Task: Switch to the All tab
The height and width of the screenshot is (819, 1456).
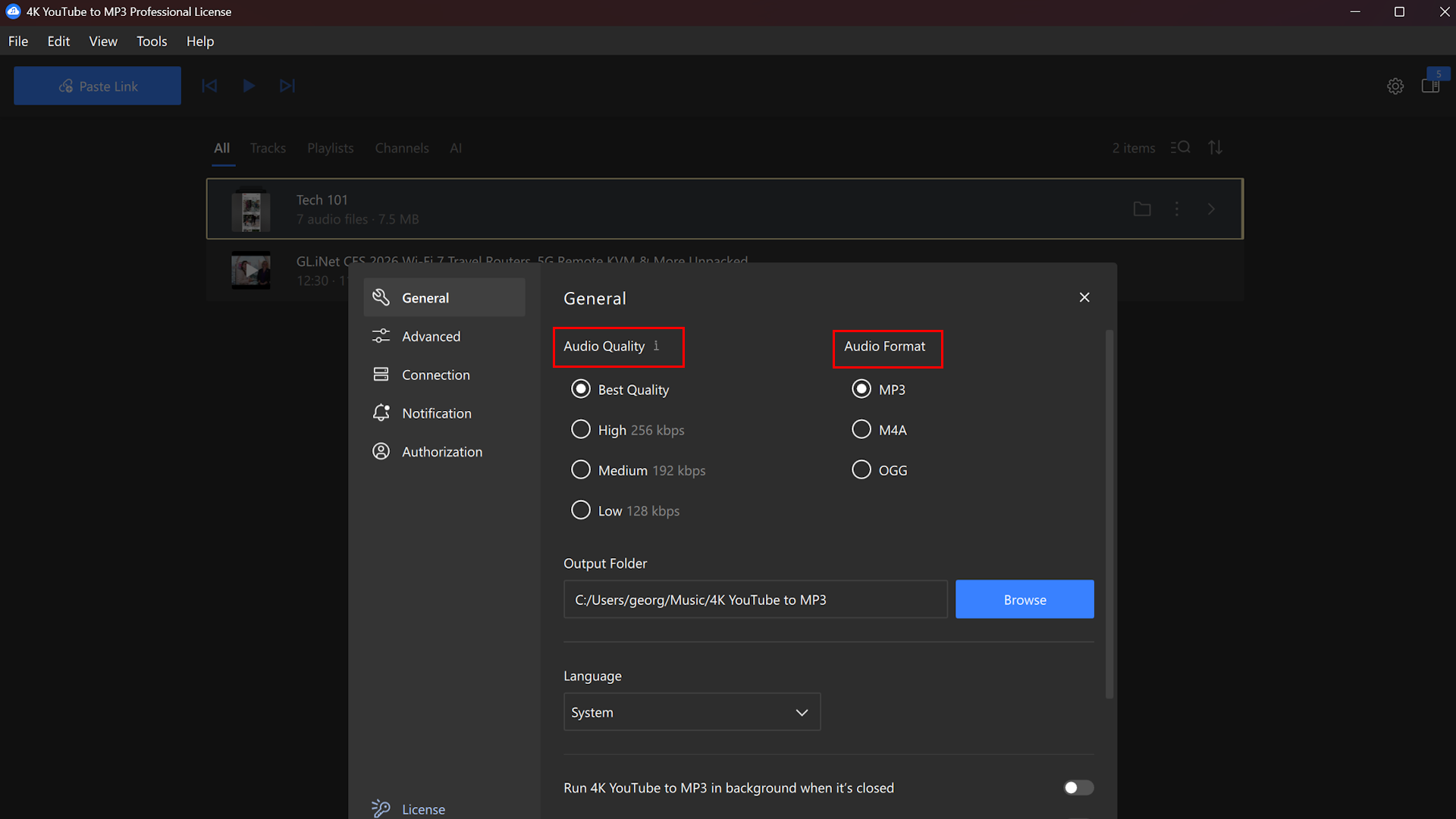Action: tap(221, 148)
